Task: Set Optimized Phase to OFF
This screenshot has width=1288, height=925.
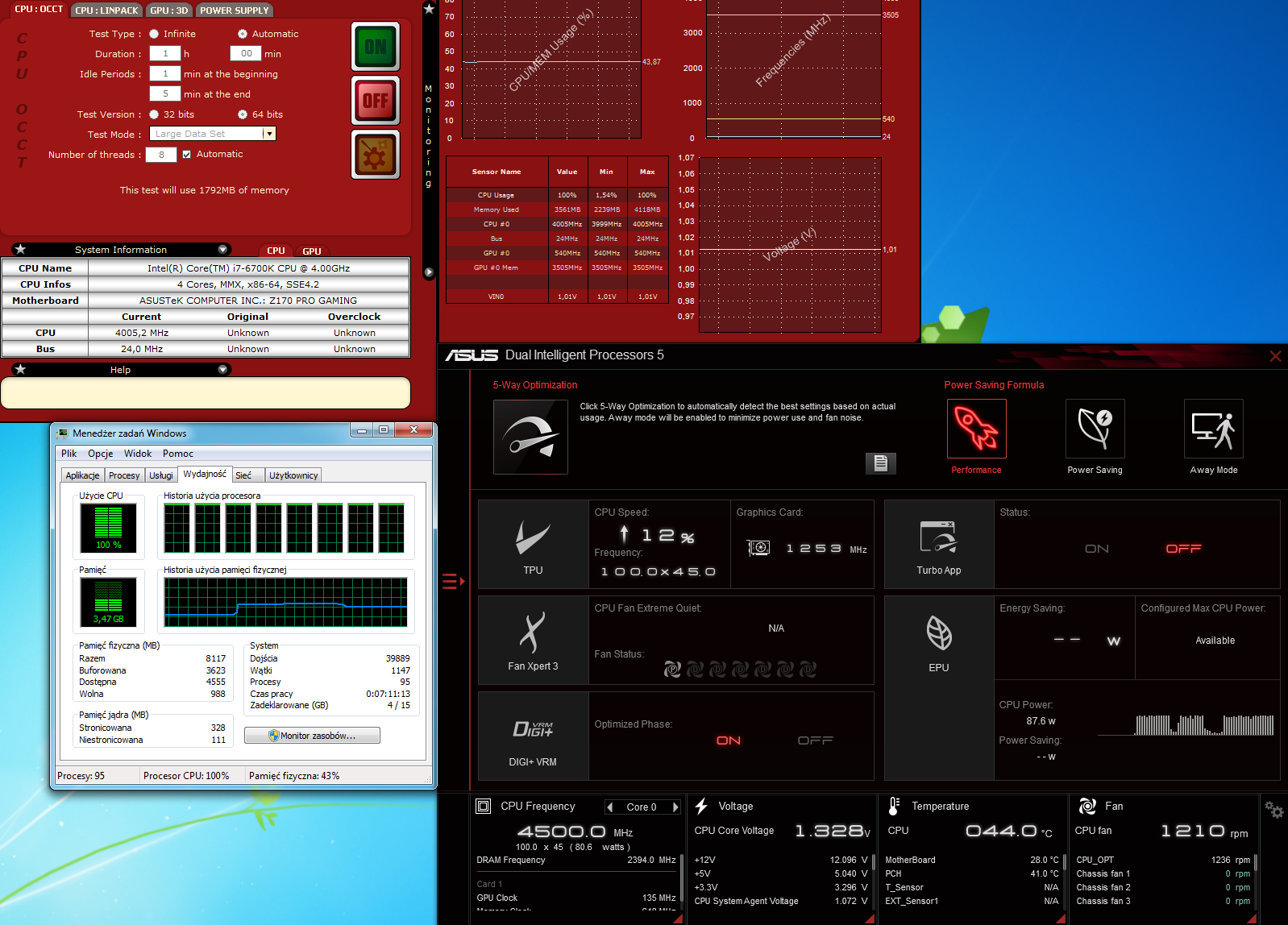Action: tap(816, 740)
